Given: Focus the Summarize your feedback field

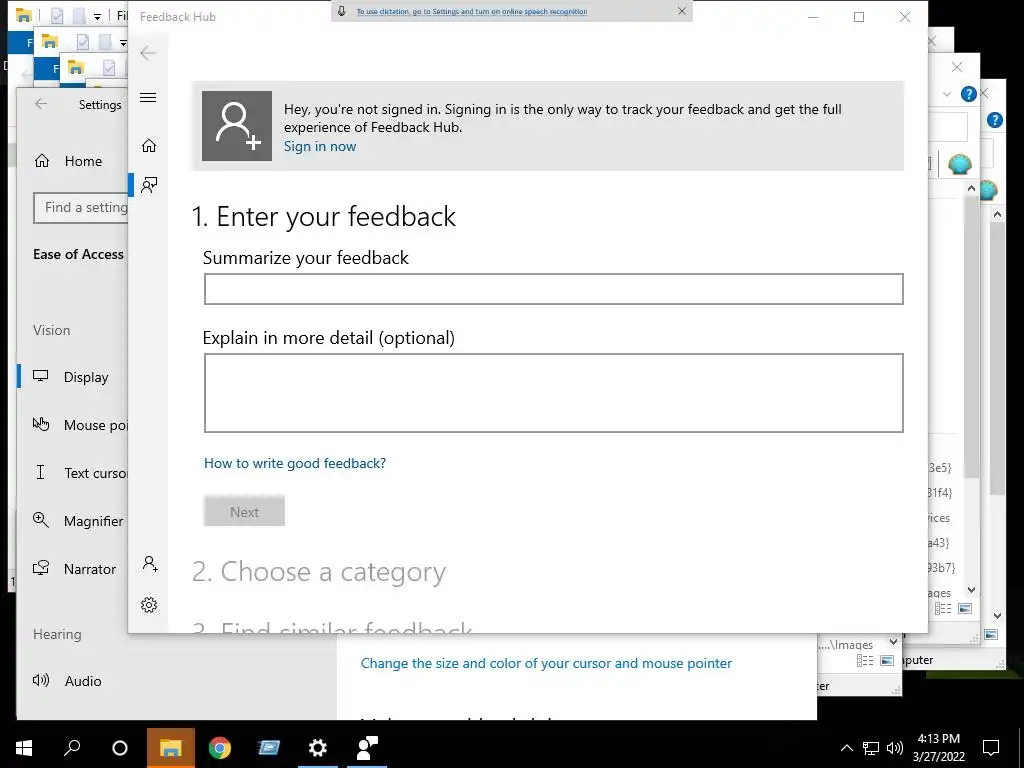Looking at the screenshot, I should click(554, 289).
